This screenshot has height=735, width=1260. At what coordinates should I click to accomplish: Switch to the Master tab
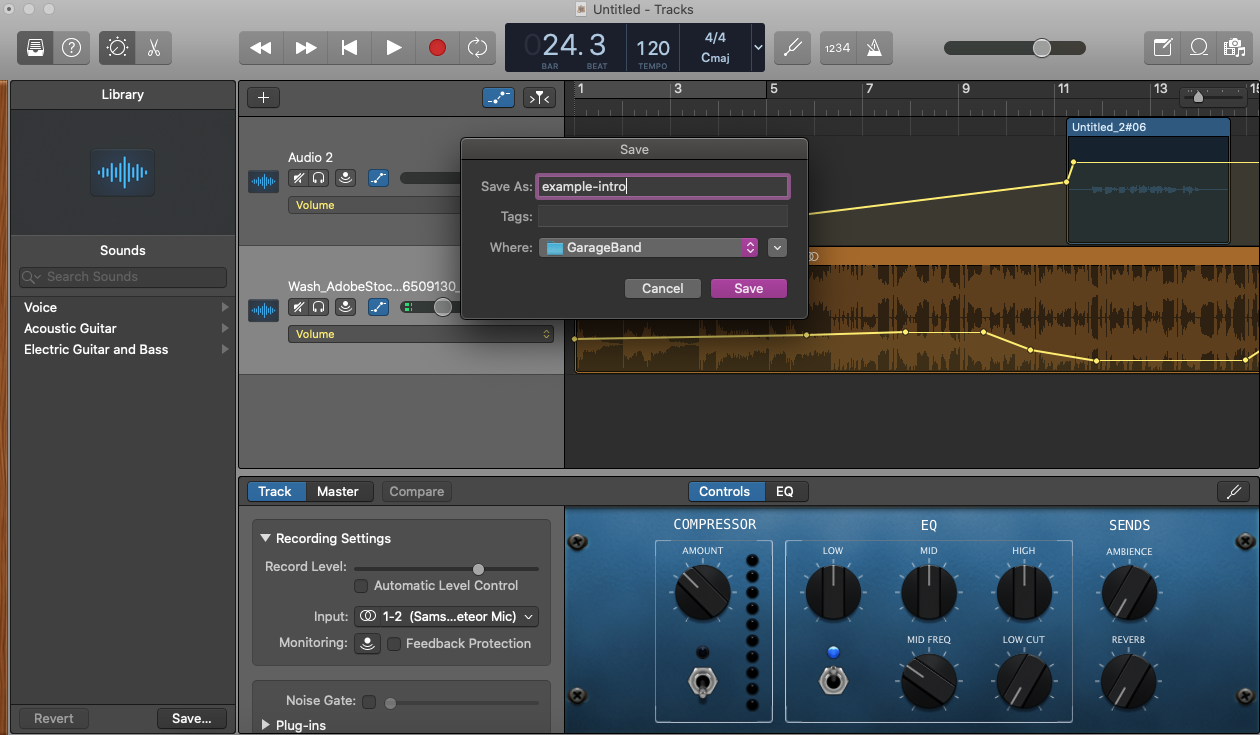[x=338, y=491]
